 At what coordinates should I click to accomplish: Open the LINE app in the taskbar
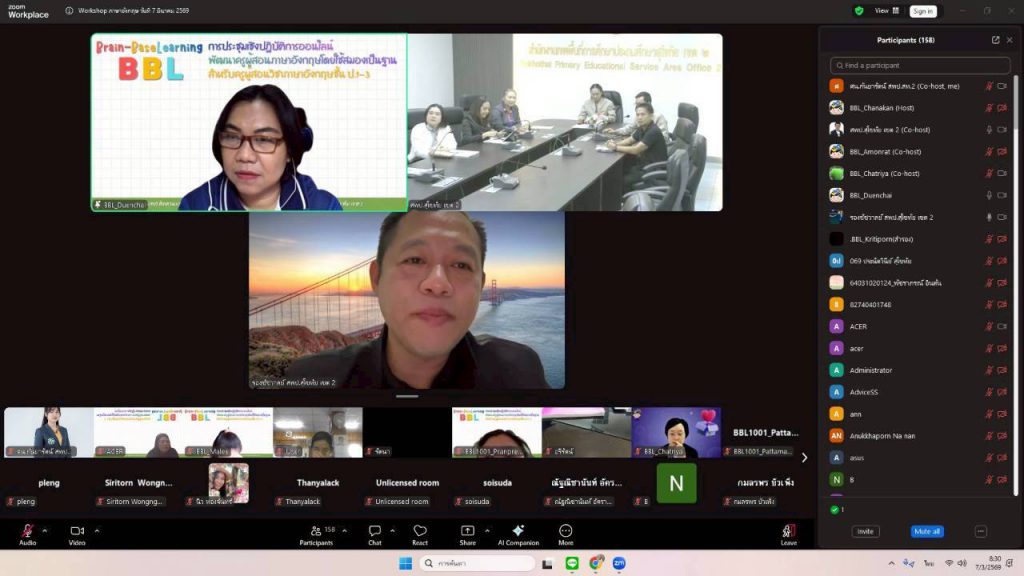(573, 563)
